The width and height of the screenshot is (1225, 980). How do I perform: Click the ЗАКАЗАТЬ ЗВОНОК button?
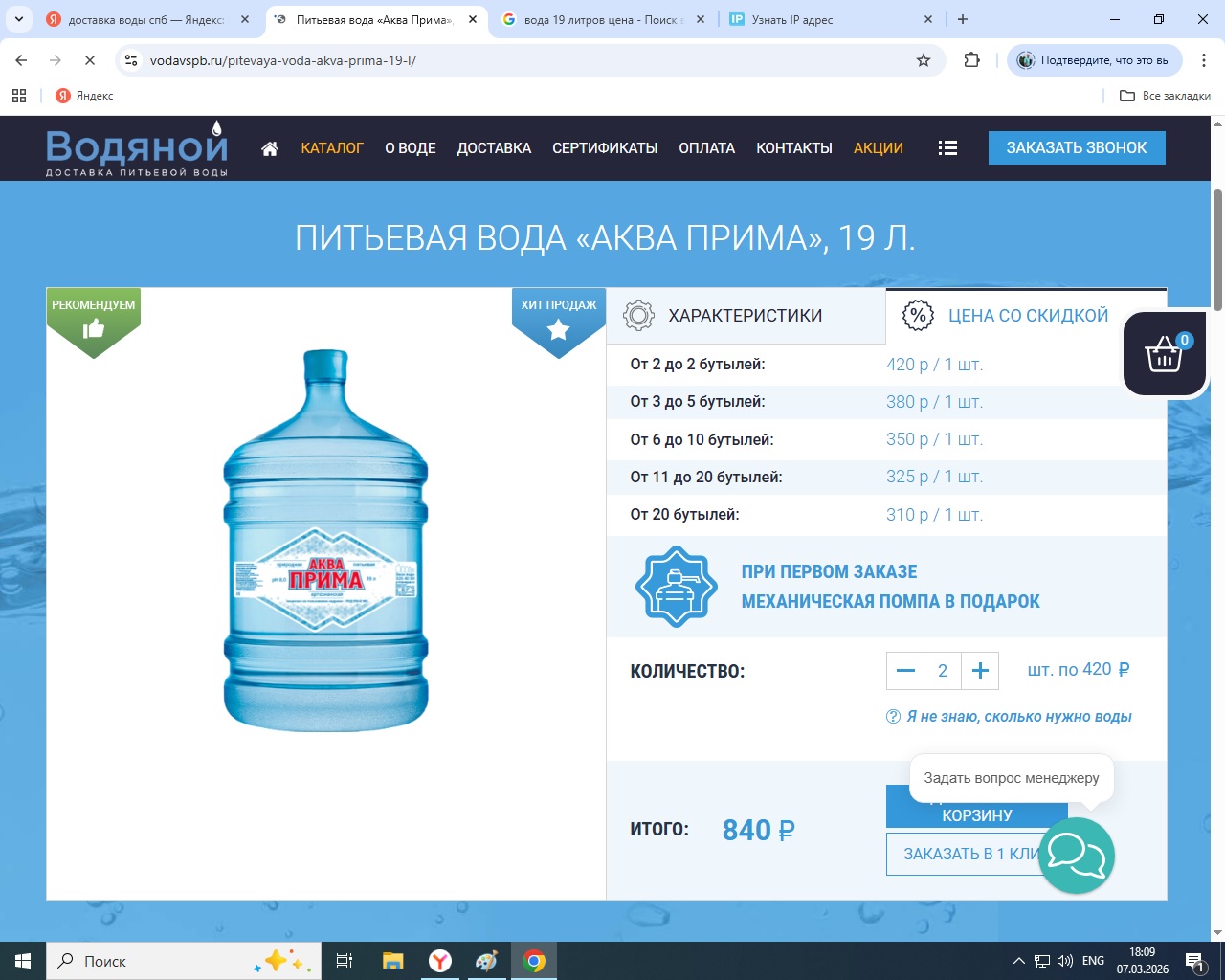click(x=1077, y=147)
